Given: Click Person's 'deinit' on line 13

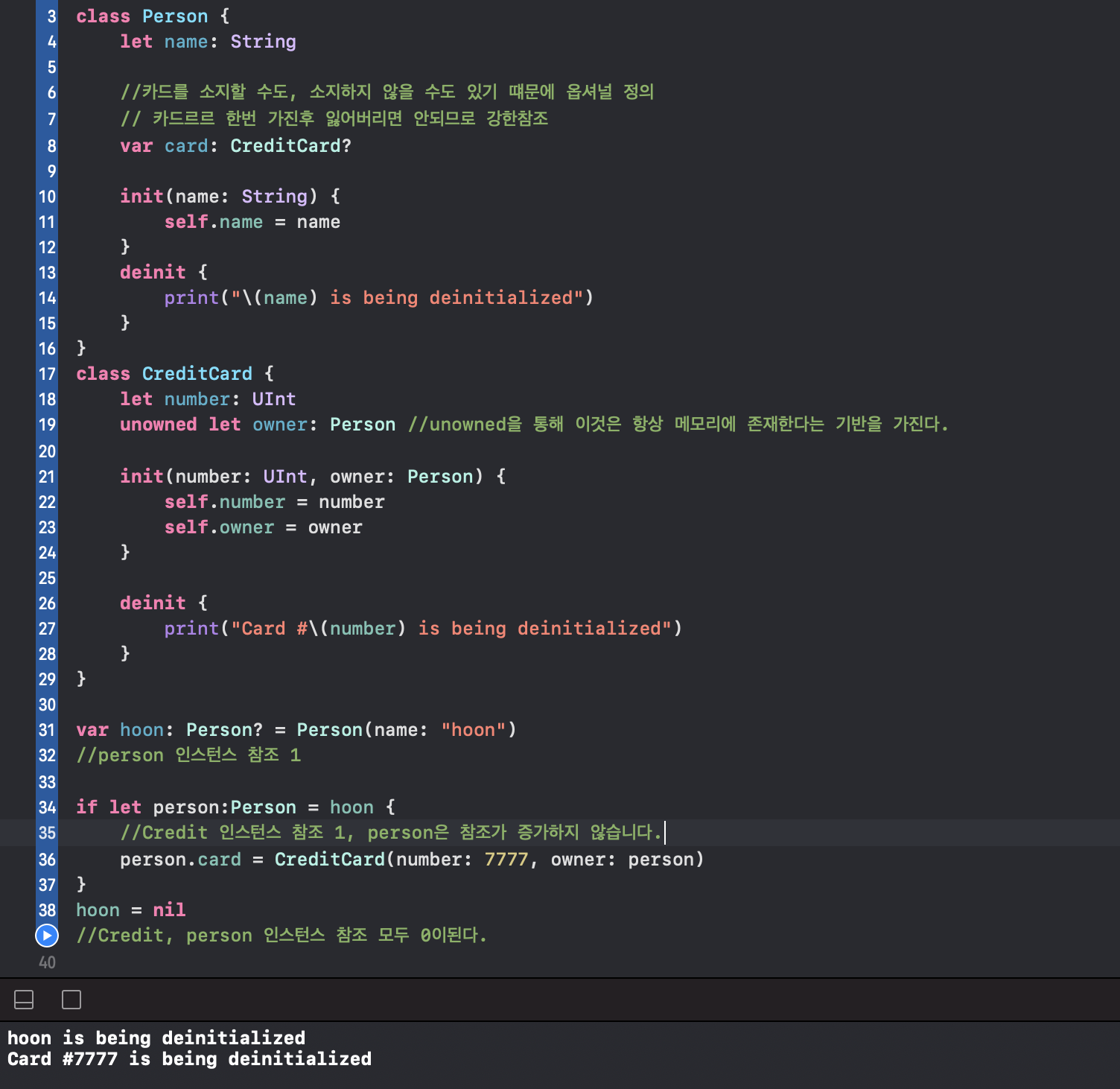Looking at the screenshot, I should pos(153,273).
